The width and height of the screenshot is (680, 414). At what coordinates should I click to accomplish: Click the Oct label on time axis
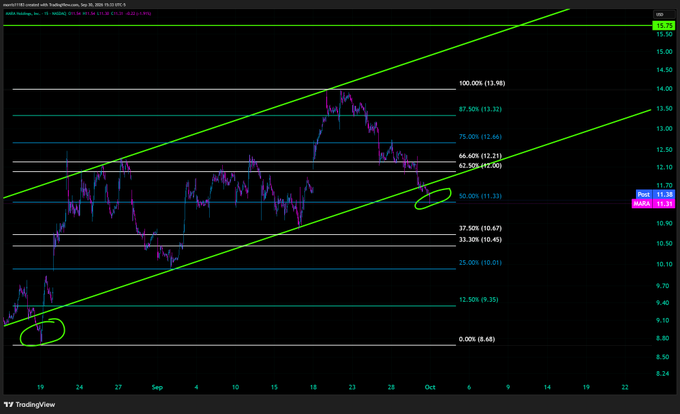[430, 388]
